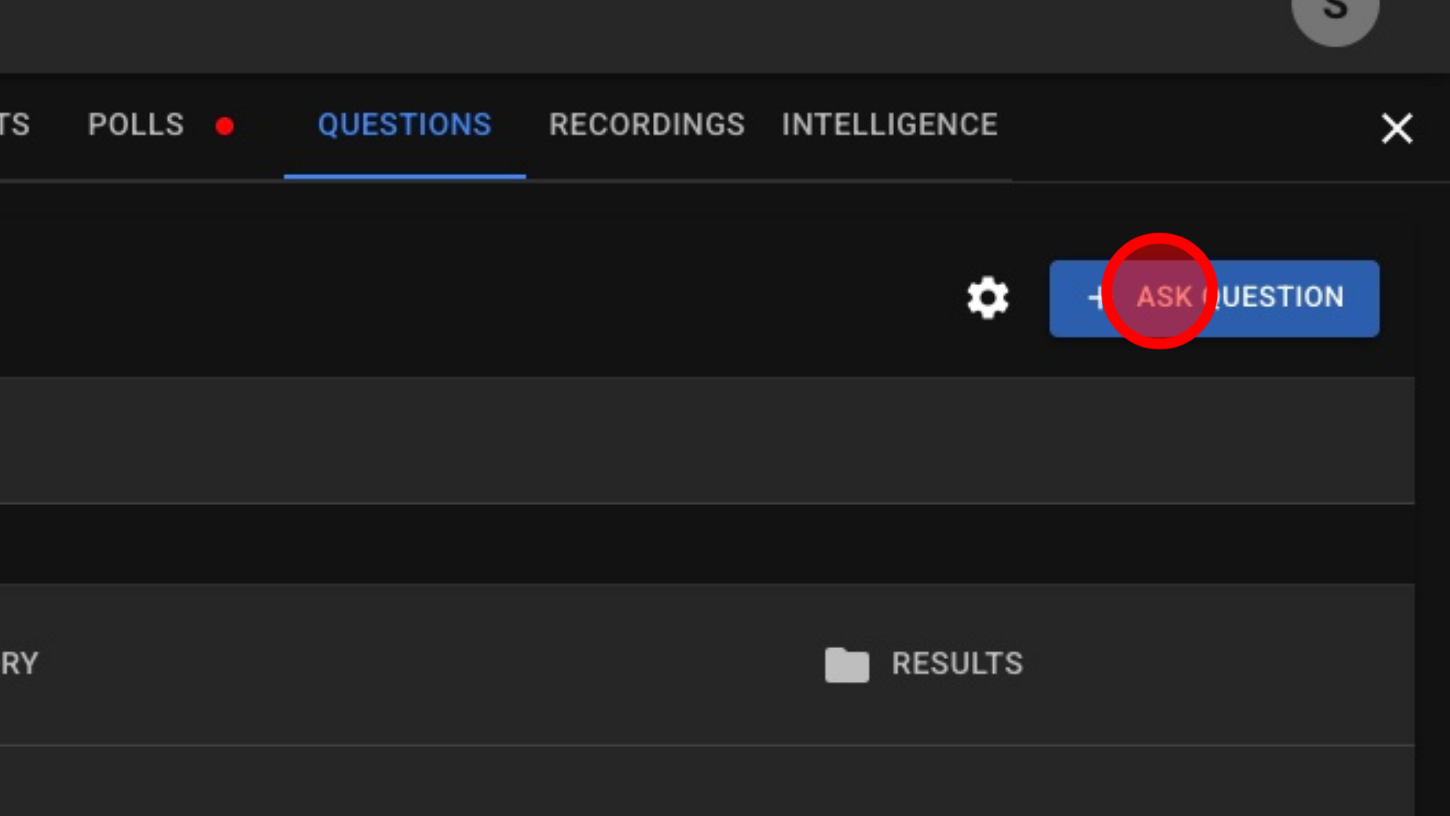Select the cut-off tab ending in "TS"
This screenshot has height=816, width=1450.
tap(14, 125)
